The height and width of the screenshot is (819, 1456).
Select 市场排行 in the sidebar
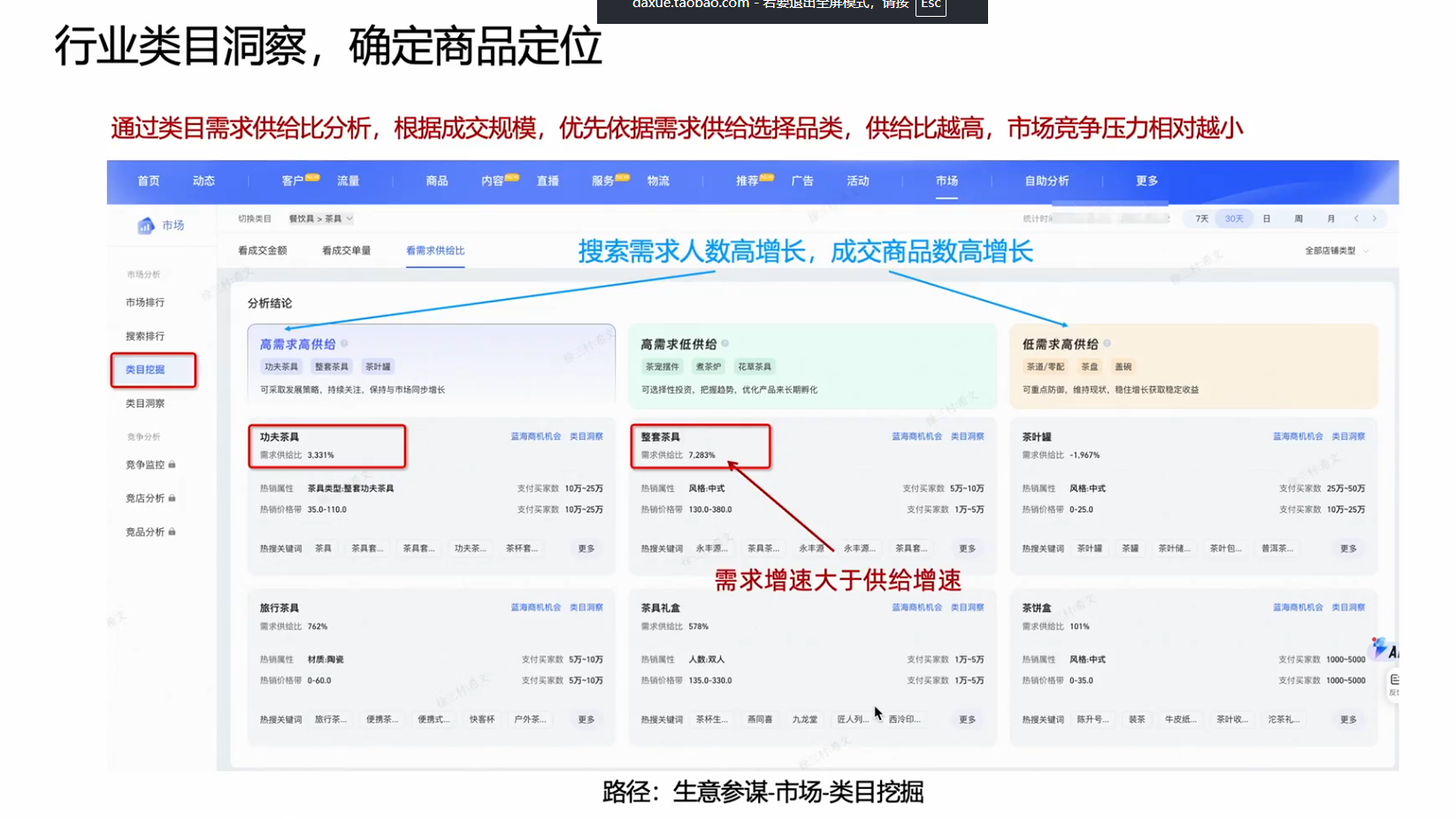pyautogui.click(x=145, y=302)
